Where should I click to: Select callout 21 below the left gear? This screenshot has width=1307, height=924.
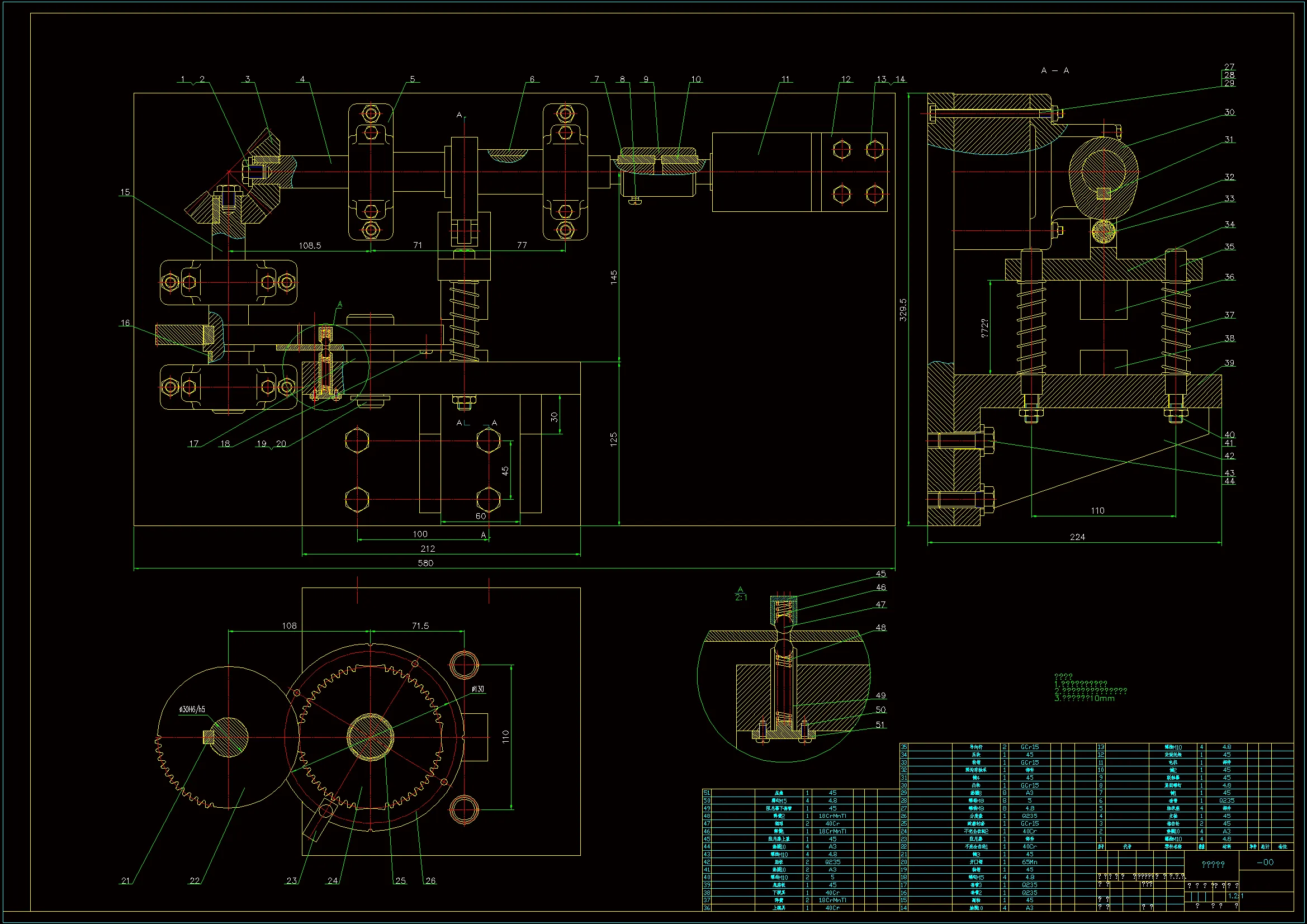click(x=126, y=881)
